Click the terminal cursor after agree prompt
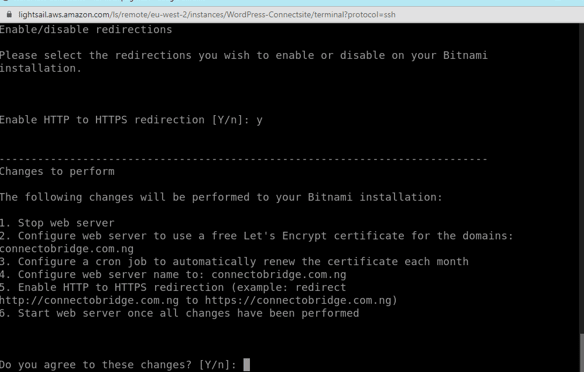Screen dimensions: 584x372 247,365
